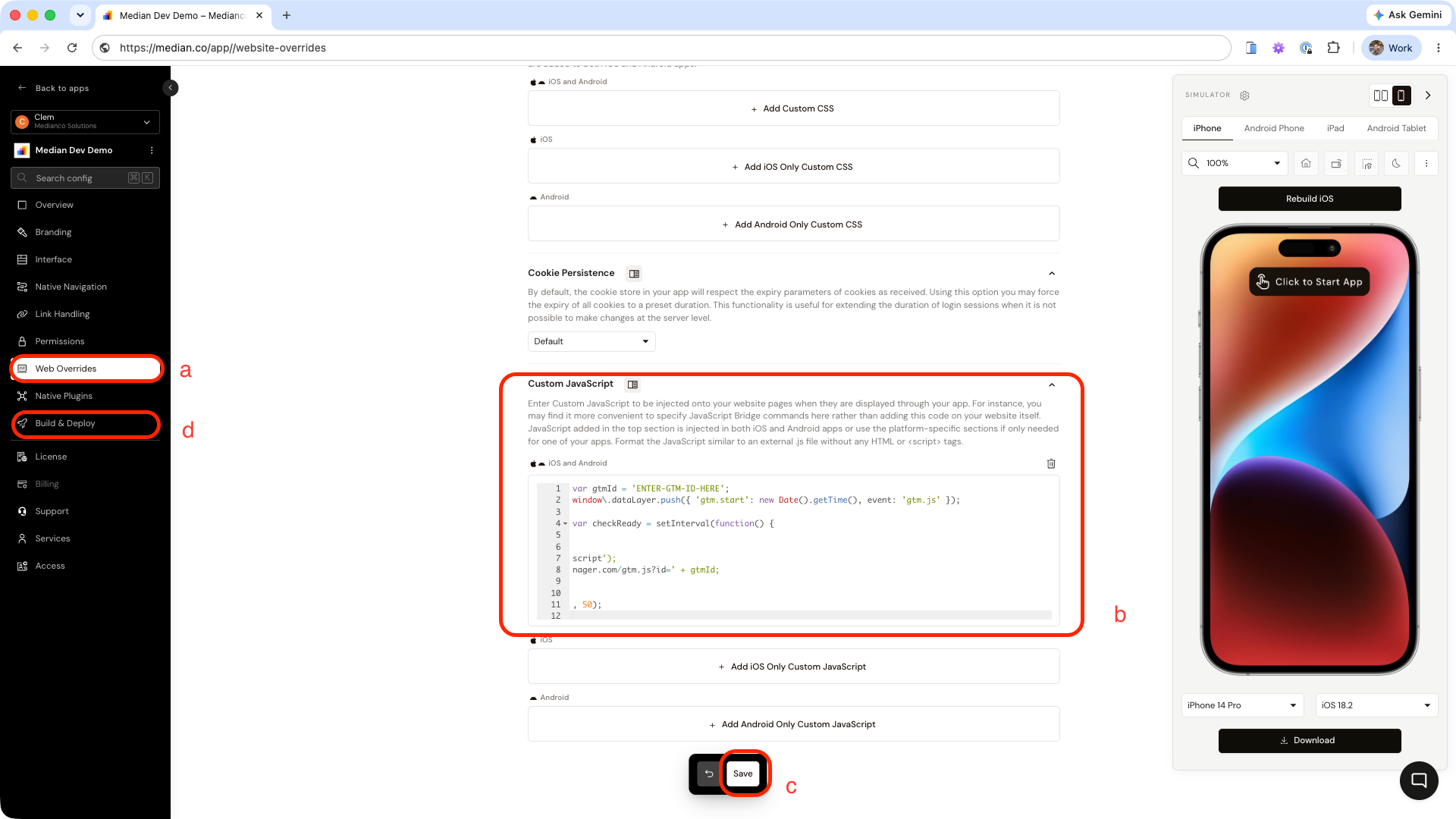The width and height of the screenshot is (1456, 819).
Task: Rotate the simulator device
Action: tap(1336, 163)
